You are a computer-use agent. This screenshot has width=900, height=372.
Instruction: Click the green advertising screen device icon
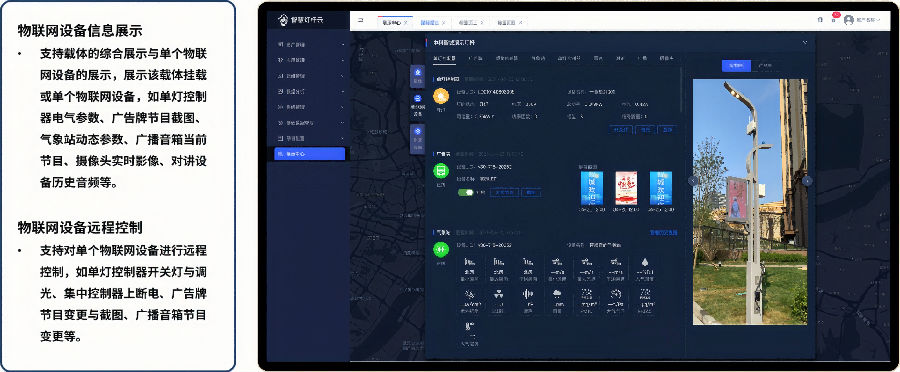click(441, 170)
